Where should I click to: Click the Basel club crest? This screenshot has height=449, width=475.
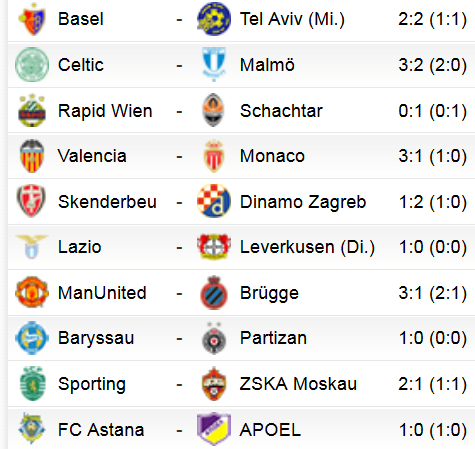32,19
